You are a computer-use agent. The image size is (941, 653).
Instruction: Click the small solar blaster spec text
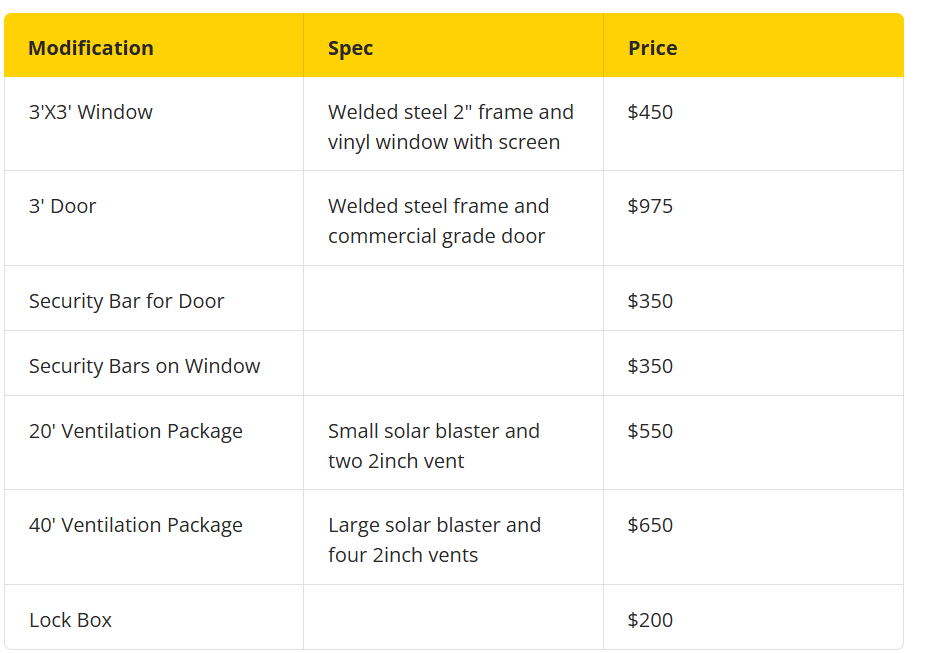click(433, 446)
